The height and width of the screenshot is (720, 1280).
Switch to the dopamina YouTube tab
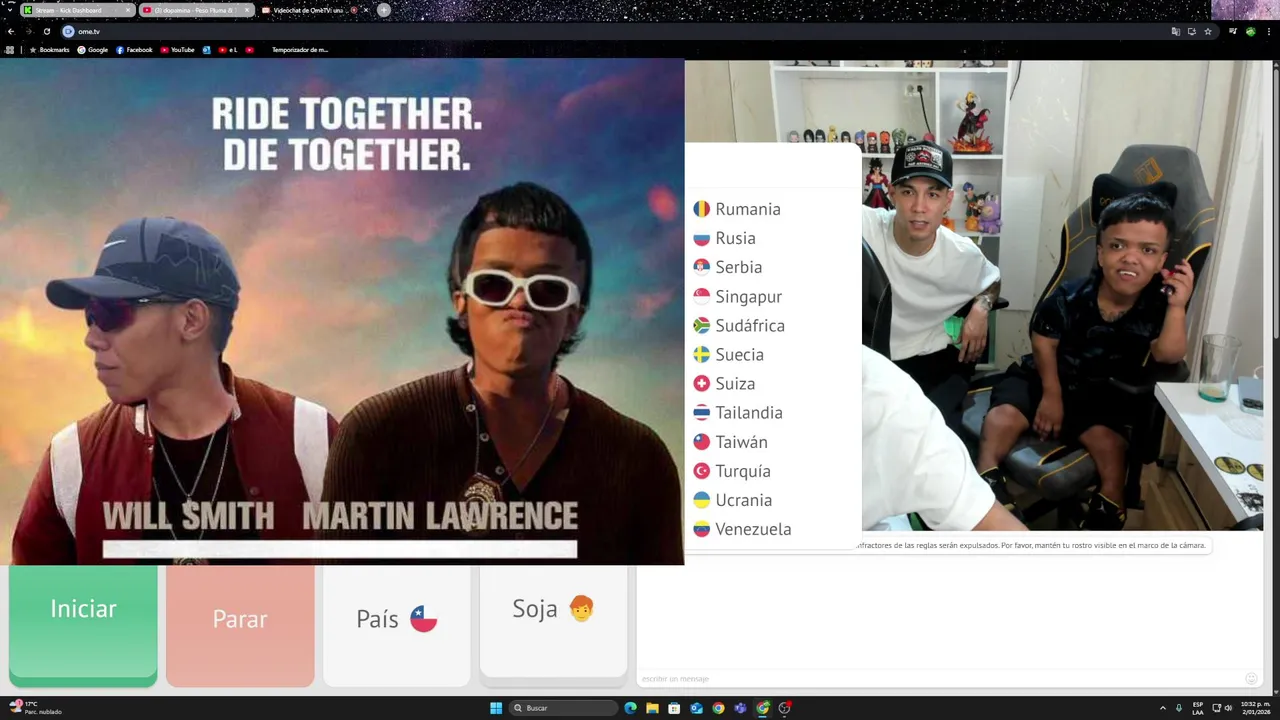coord(195,10)
